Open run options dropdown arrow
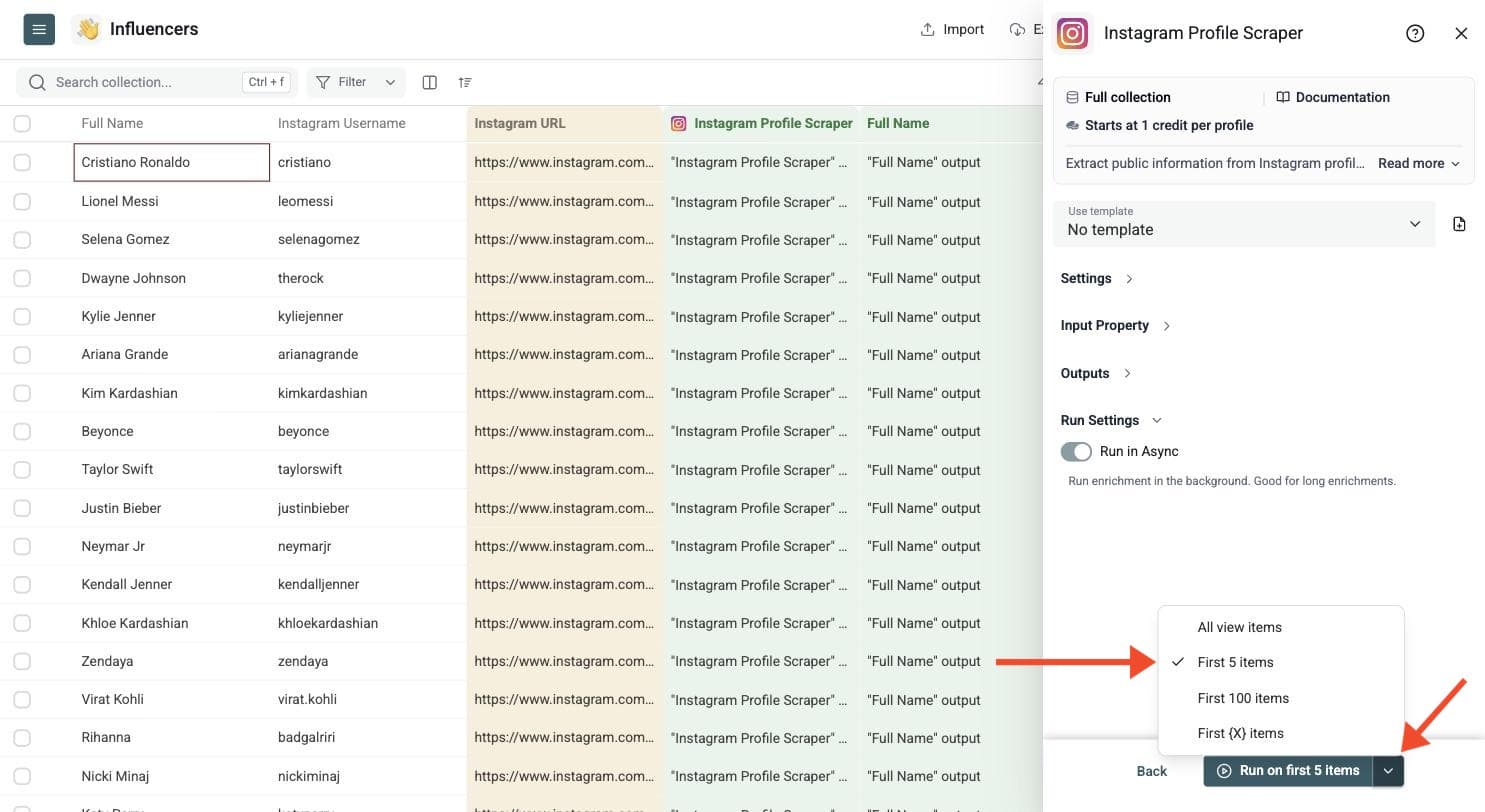Viewport: 1485px width, 812px height. (x=1388, y=771)
